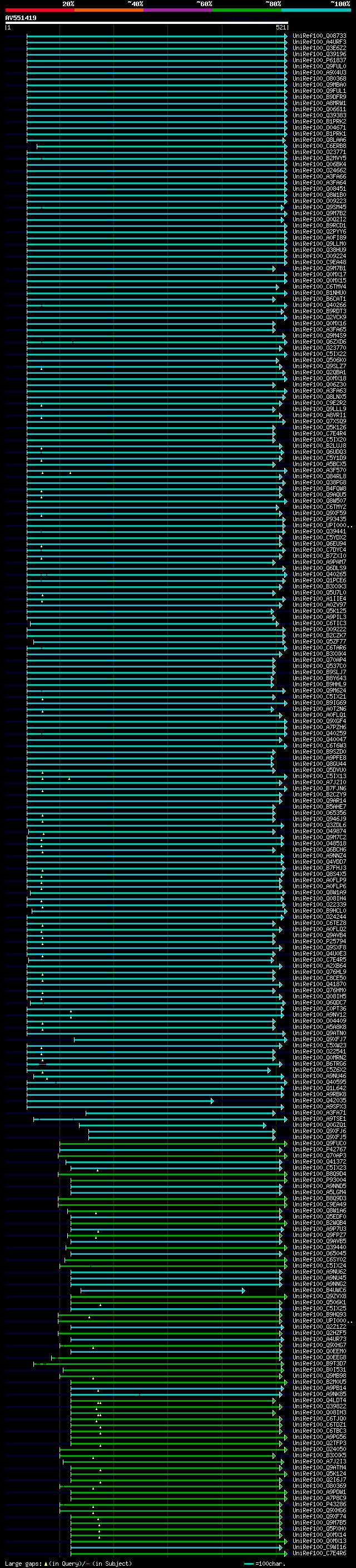Click the cyan ~100% identity color bar
356x1568 pixels.
coord(316,11)
